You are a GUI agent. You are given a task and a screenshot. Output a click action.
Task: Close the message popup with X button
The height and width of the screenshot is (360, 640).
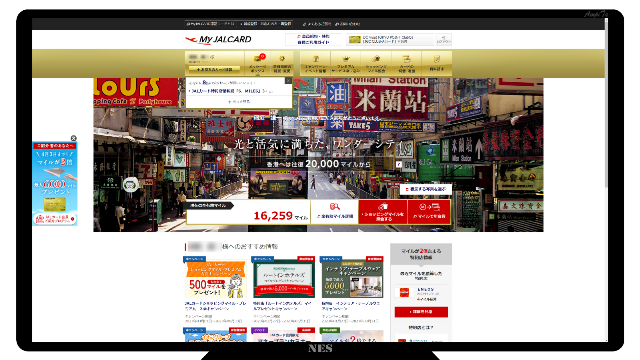[288, 81]
